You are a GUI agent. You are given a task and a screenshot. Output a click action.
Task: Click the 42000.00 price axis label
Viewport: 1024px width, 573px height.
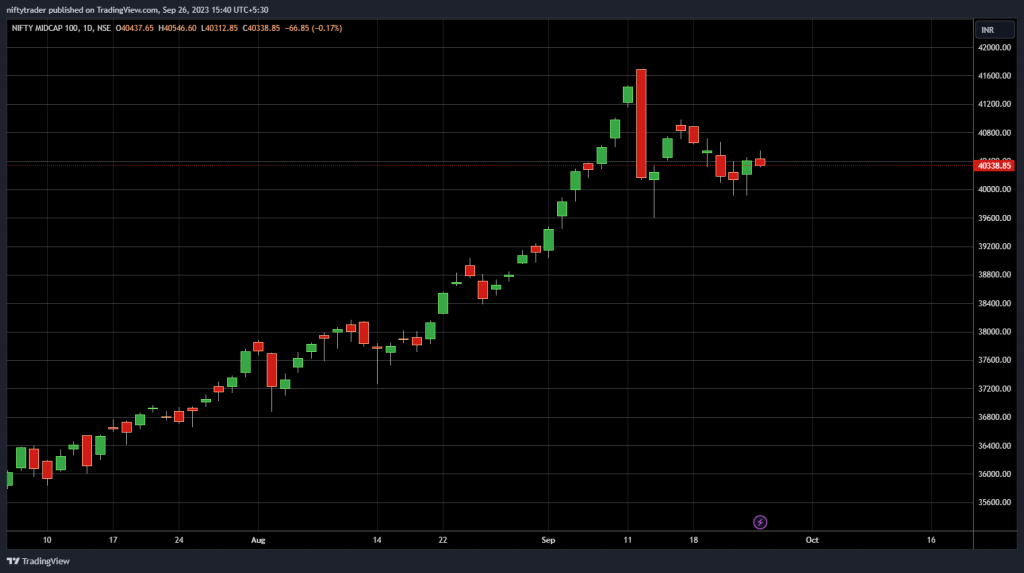pos(994,48)
